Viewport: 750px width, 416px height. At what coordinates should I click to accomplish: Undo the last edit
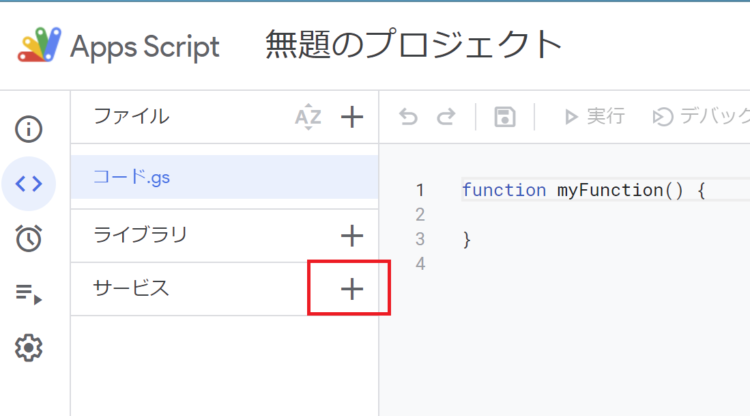408,117
